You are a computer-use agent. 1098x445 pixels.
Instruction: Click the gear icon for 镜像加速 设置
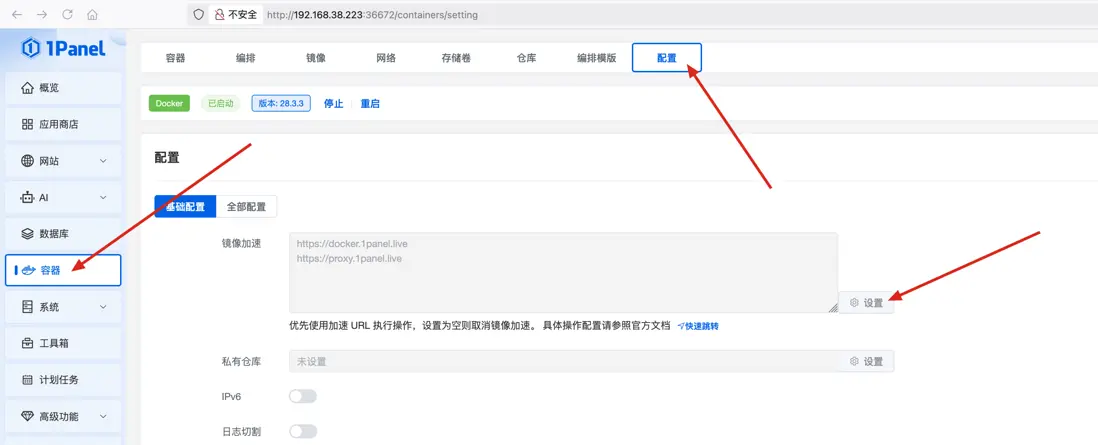coord(854,303)
